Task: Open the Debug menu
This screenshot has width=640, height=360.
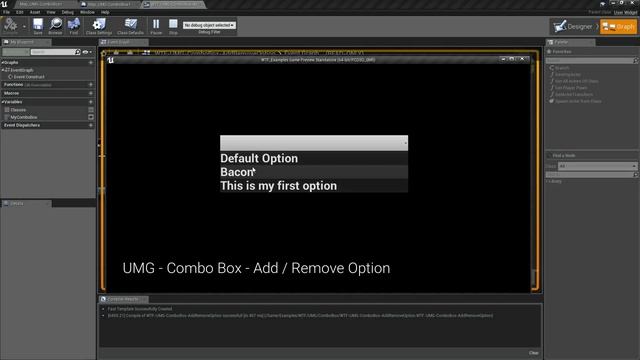Action: point(67,12)
